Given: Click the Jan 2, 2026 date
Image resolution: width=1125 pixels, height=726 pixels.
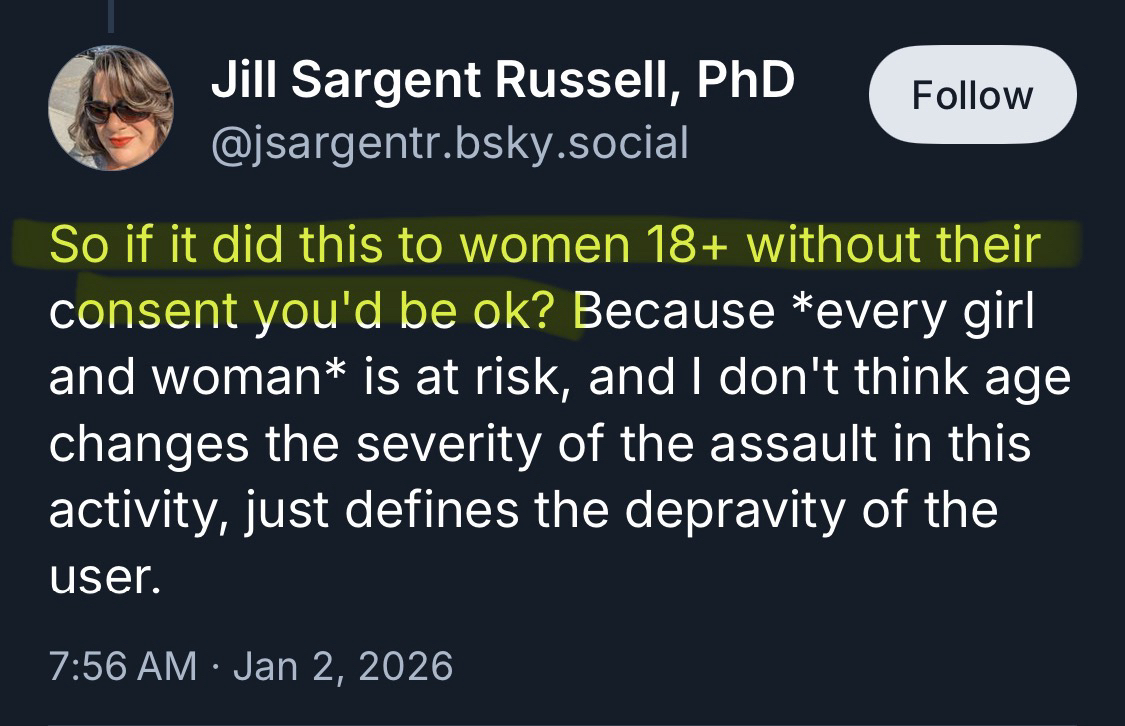Looking at the screenshot, I should pos(342,665).
